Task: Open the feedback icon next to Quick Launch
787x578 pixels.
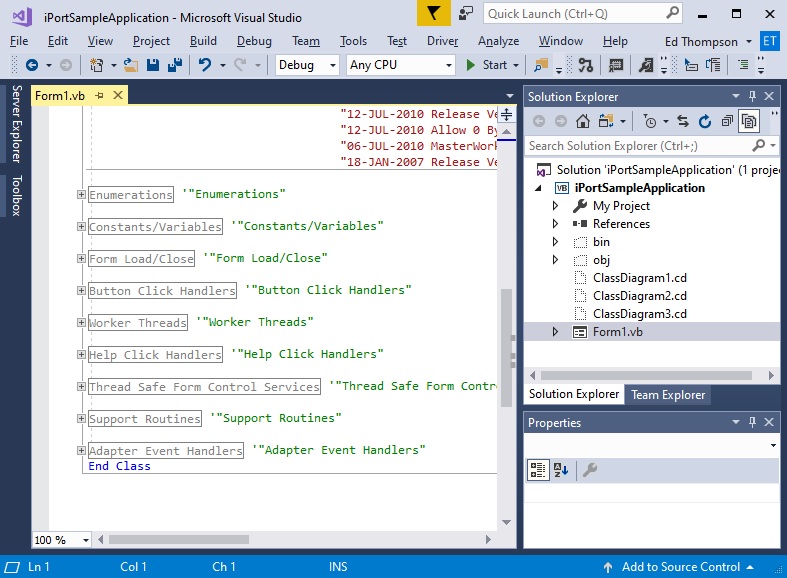Action: [x=466, y=13]
